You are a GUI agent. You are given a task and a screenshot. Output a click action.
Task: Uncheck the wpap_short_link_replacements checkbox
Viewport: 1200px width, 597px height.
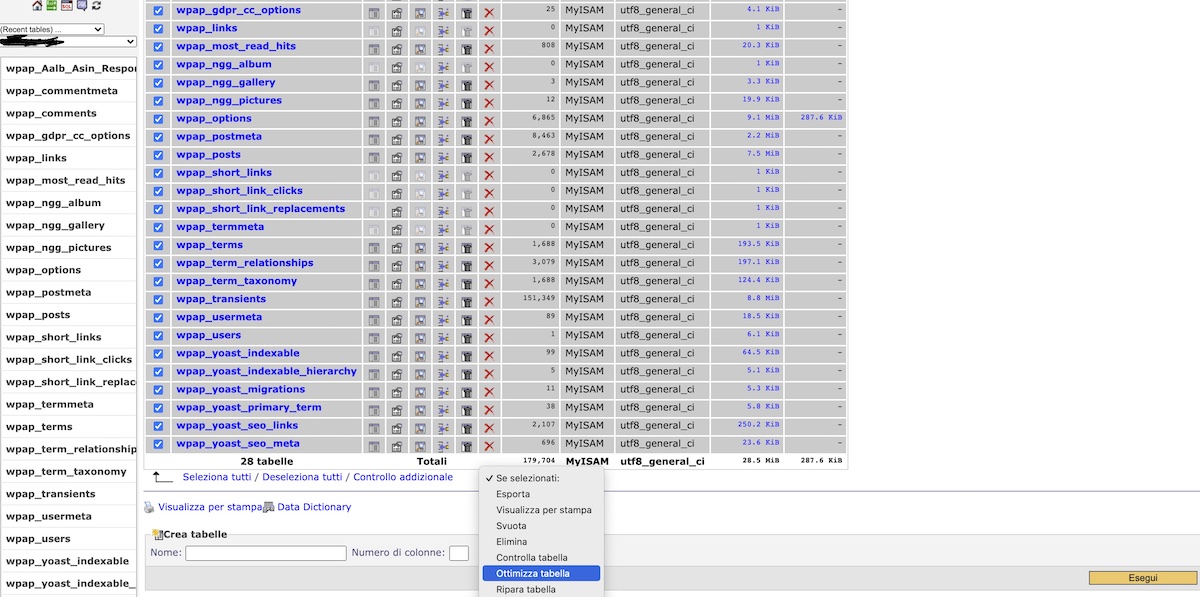(x=158, y=209)
